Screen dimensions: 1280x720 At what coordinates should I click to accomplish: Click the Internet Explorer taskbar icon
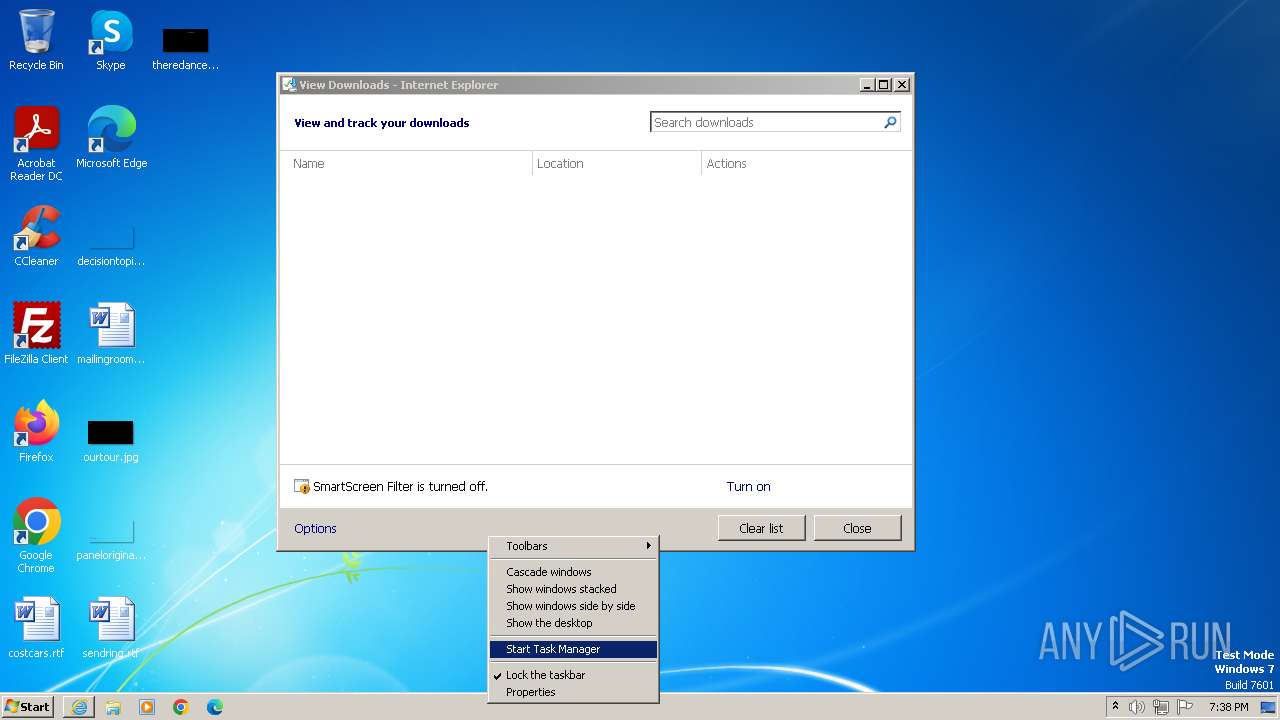[79, 707]
